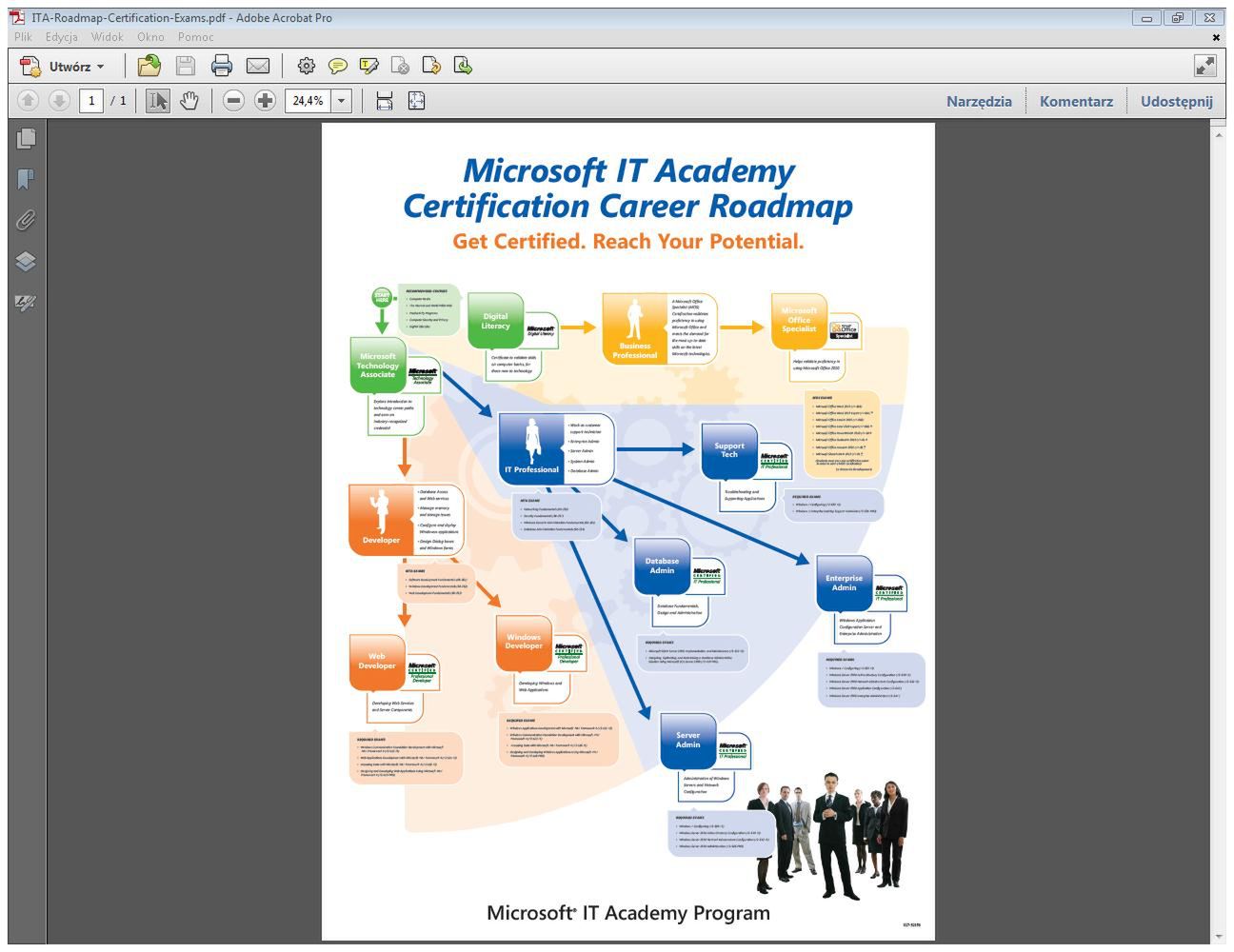The width and height of the screenshot is (1234, 952).
Task: Open the Pomoc menu
Action: (195, 37)
